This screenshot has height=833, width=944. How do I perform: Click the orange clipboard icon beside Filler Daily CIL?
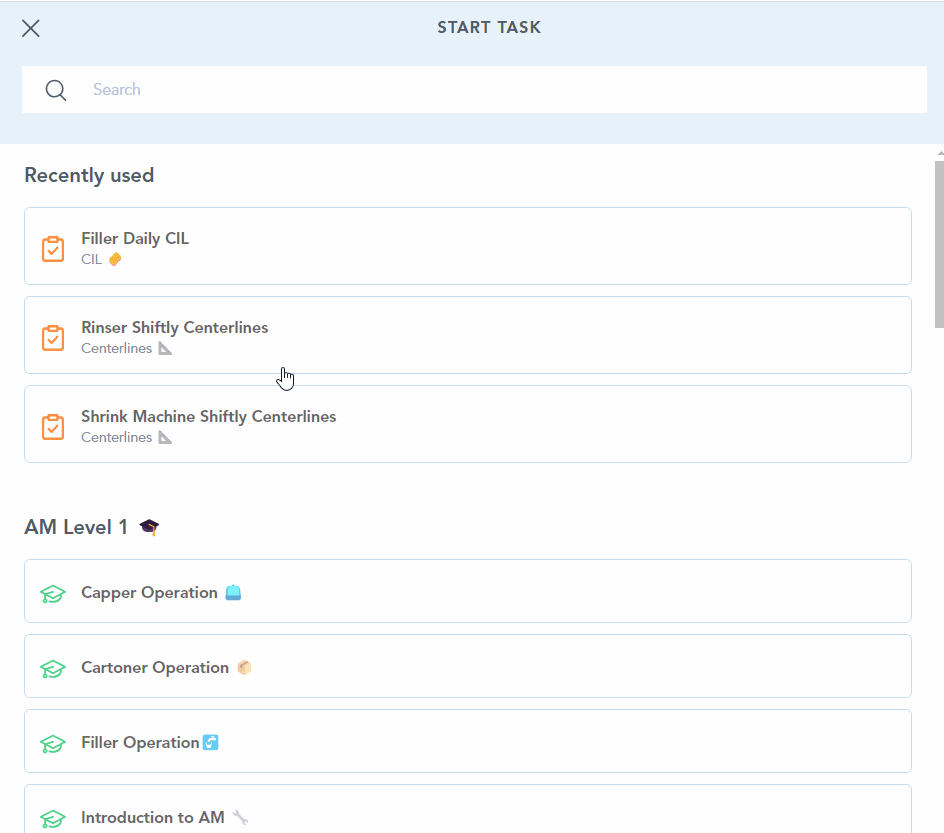tap(52, 247)
